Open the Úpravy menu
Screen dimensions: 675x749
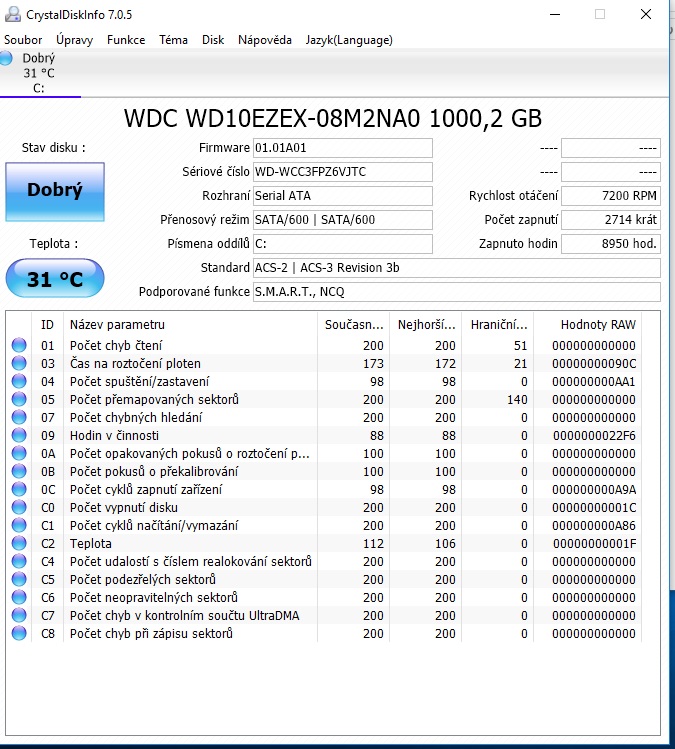74,40
